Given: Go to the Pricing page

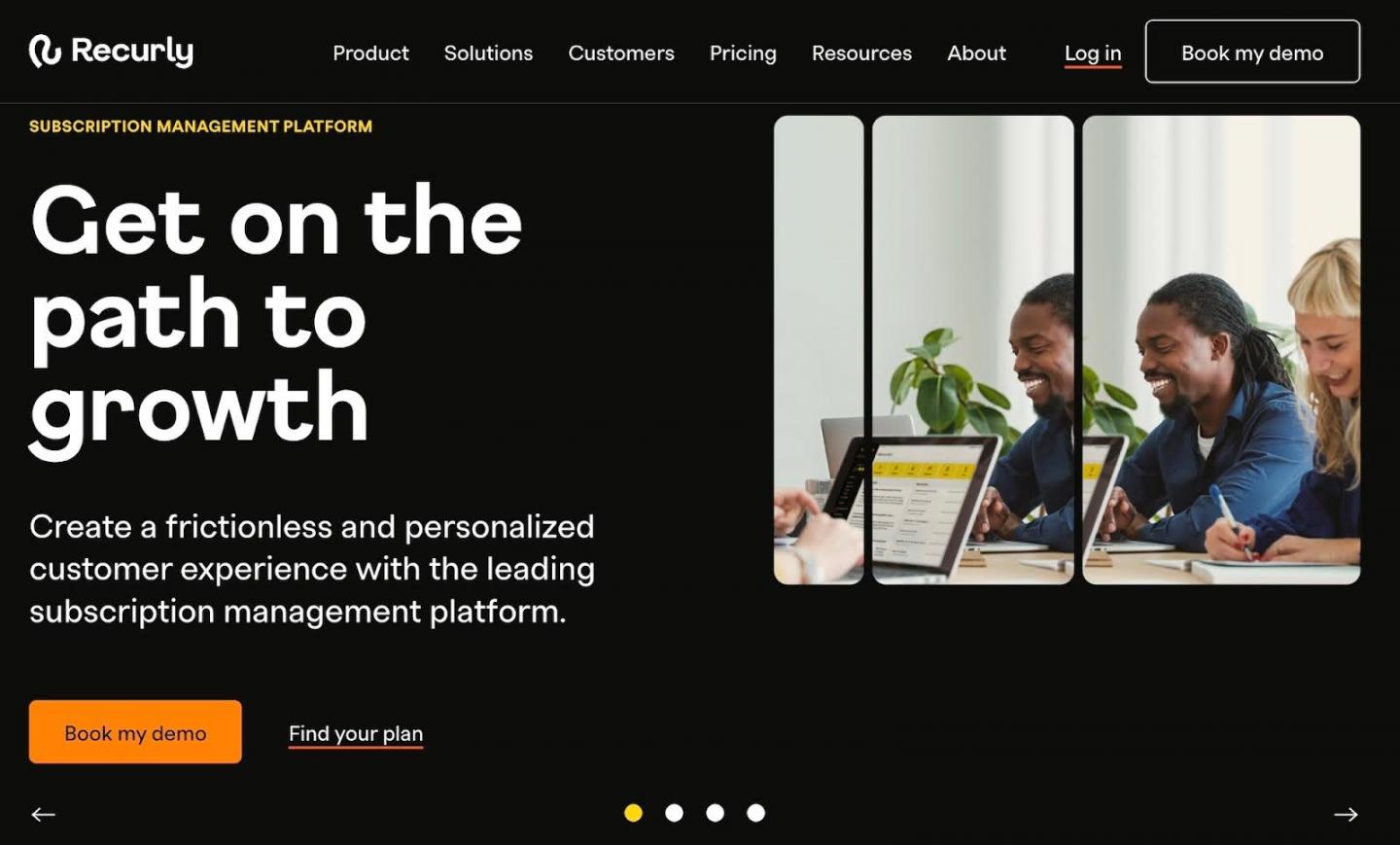Looking at the screenshot, I should 743,53.
